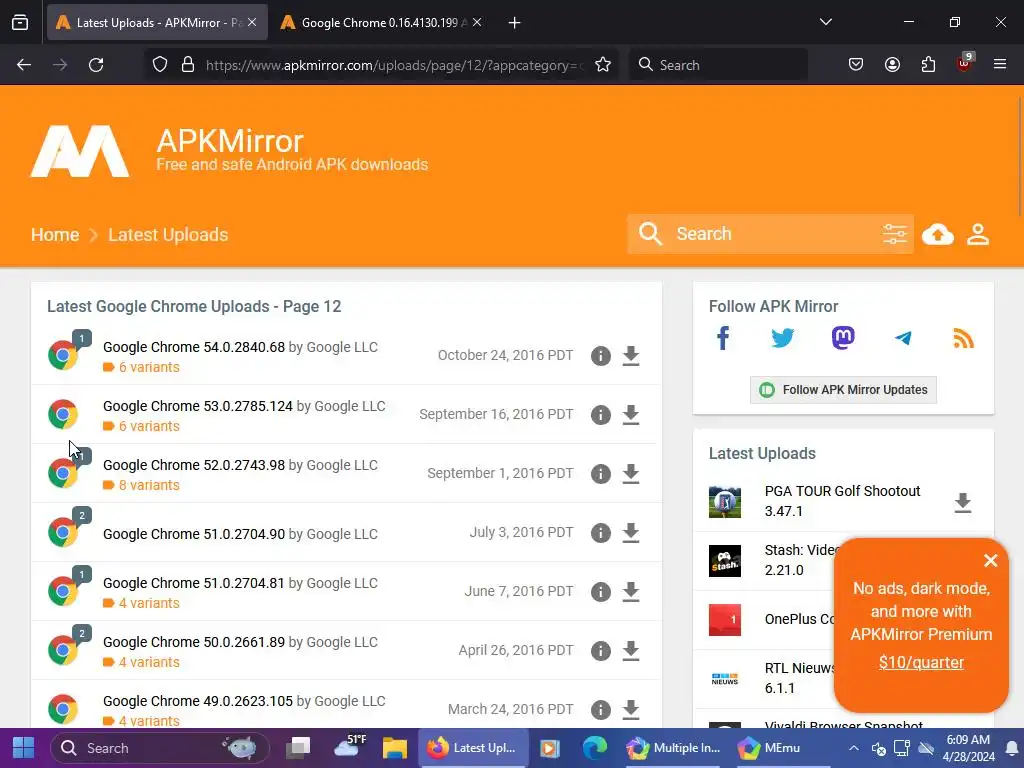Open search filter sliders icon

pyautogui.click(x=895, y=234)
